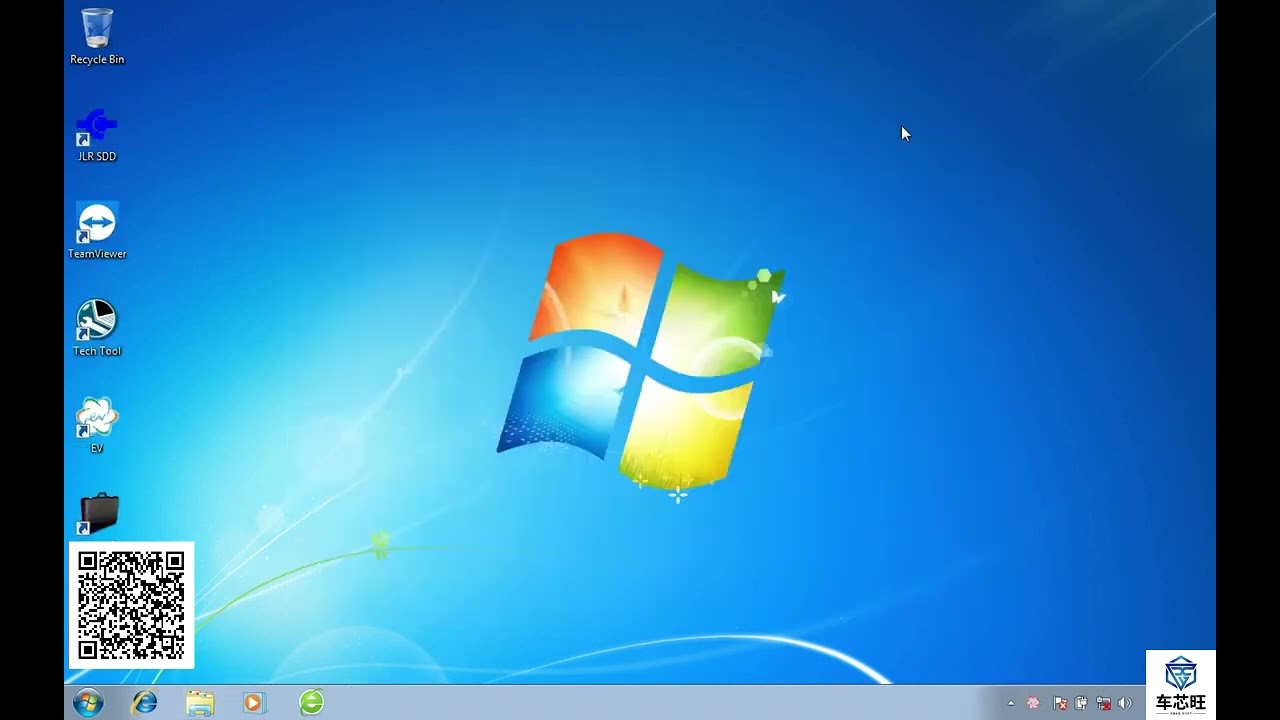1280x720 pixels.
Task: Select the EV desktop shortcut
Action: point(97,425)
